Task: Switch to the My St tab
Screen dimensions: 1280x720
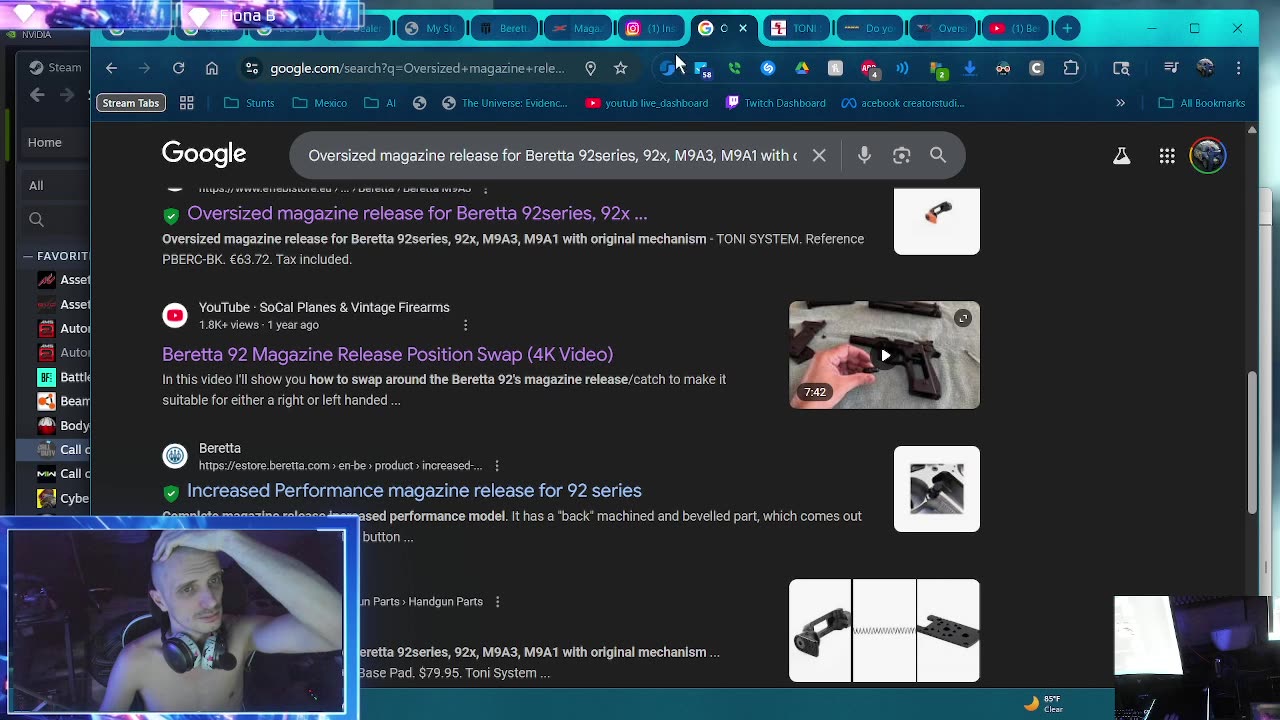Action: [x=432, y=28]
